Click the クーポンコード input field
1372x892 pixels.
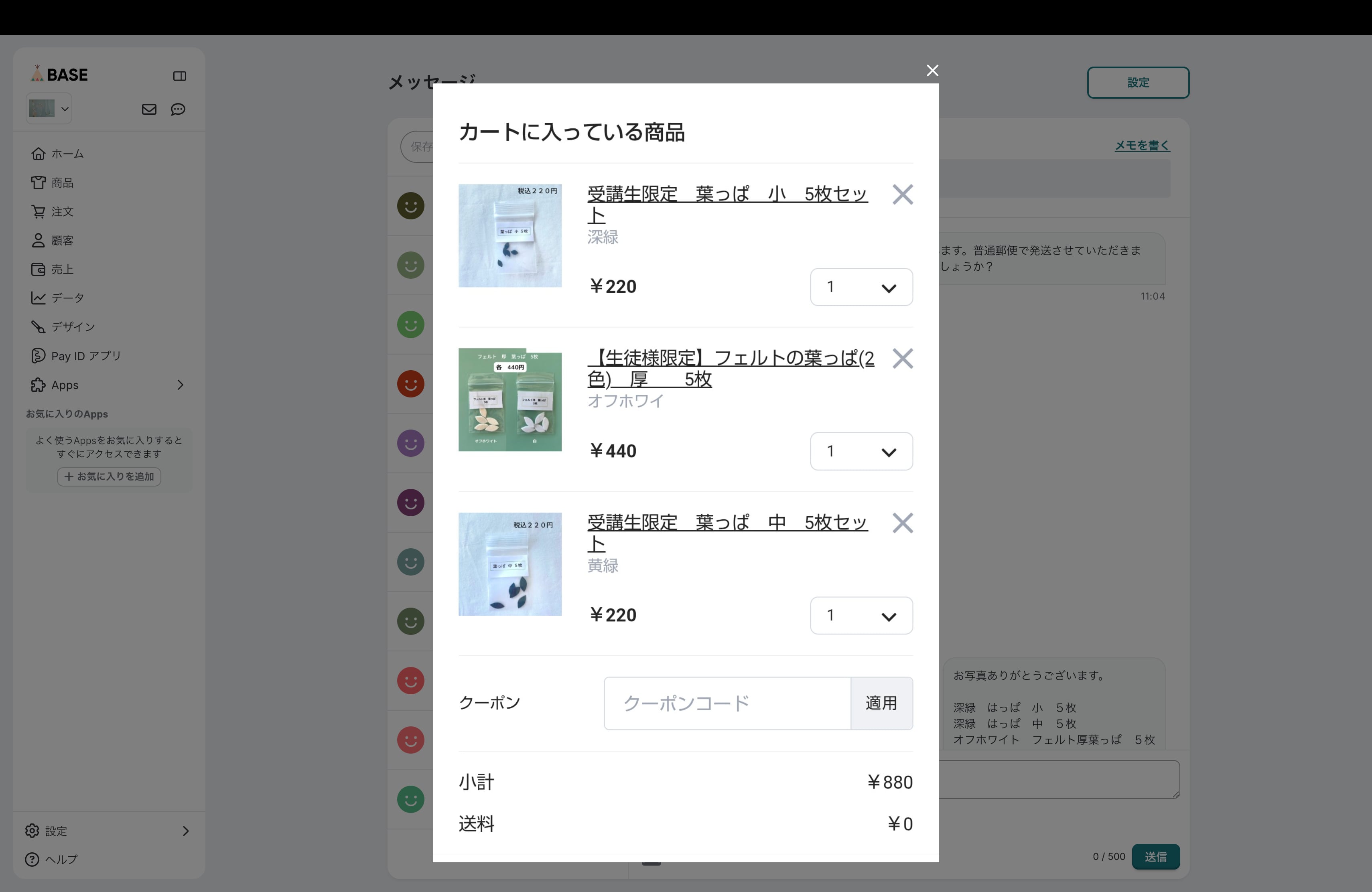[727, 703]
